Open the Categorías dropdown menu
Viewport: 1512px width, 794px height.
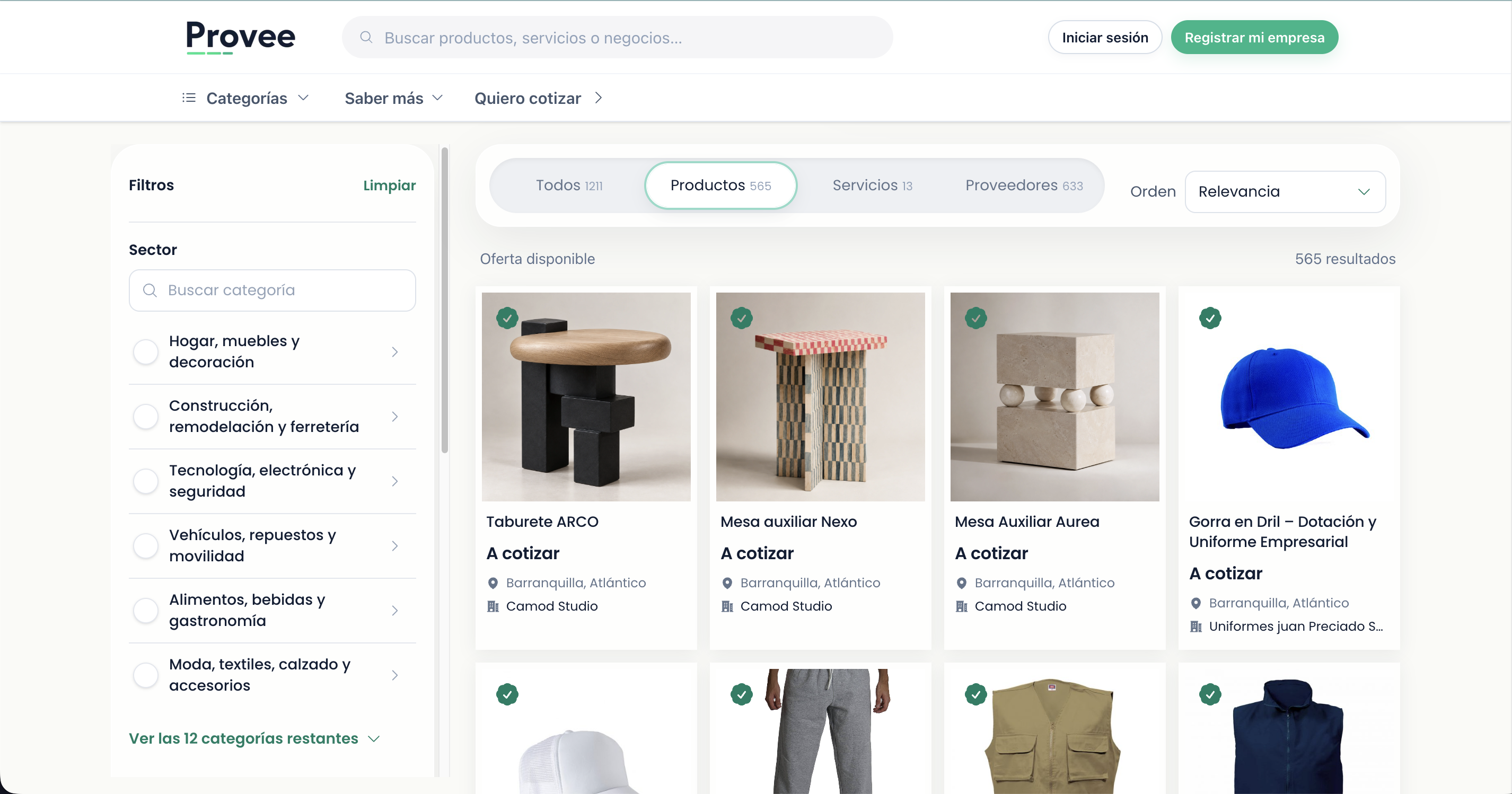tap(245, 98)
